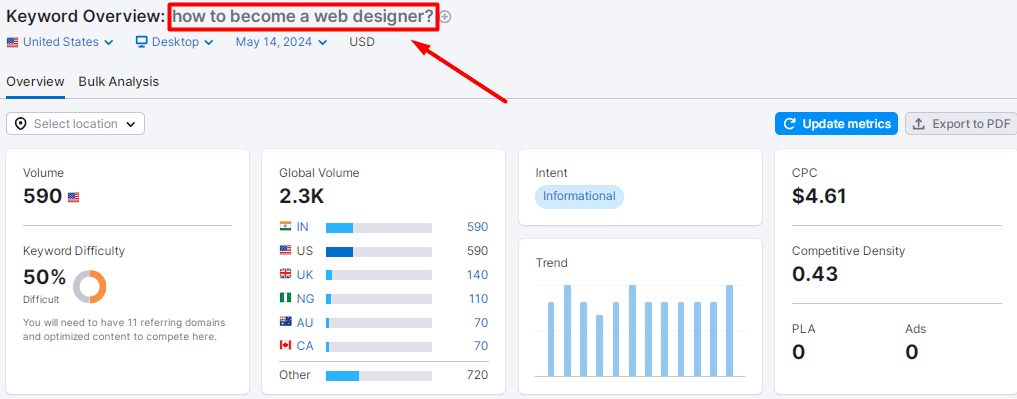Open the IN country link
The height and width of the screenshot is (399, 1017).
click(x=302, y=227)
